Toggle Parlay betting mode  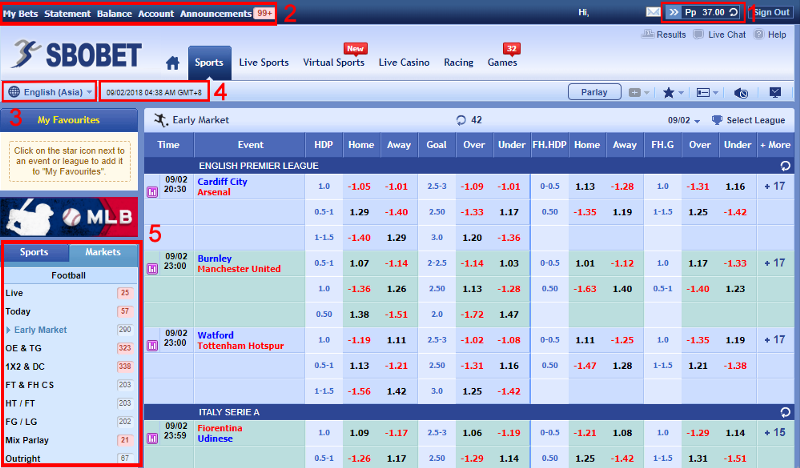tap(594, 92)
